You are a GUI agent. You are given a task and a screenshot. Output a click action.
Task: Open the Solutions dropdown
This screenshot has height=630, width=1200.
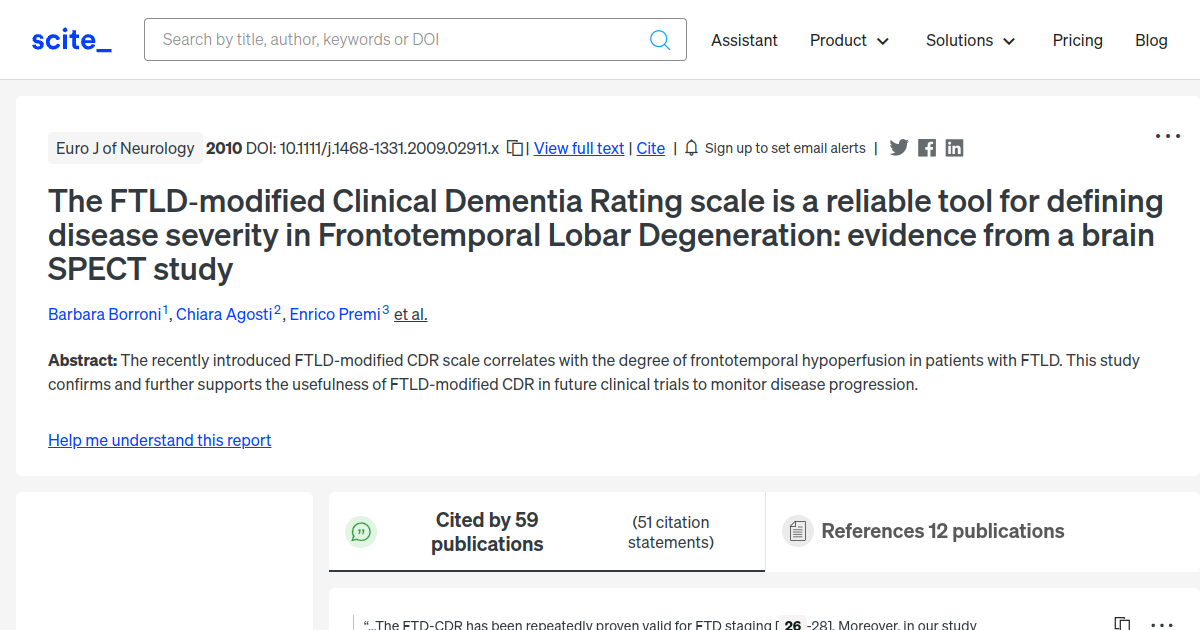[x=969, y=40]
